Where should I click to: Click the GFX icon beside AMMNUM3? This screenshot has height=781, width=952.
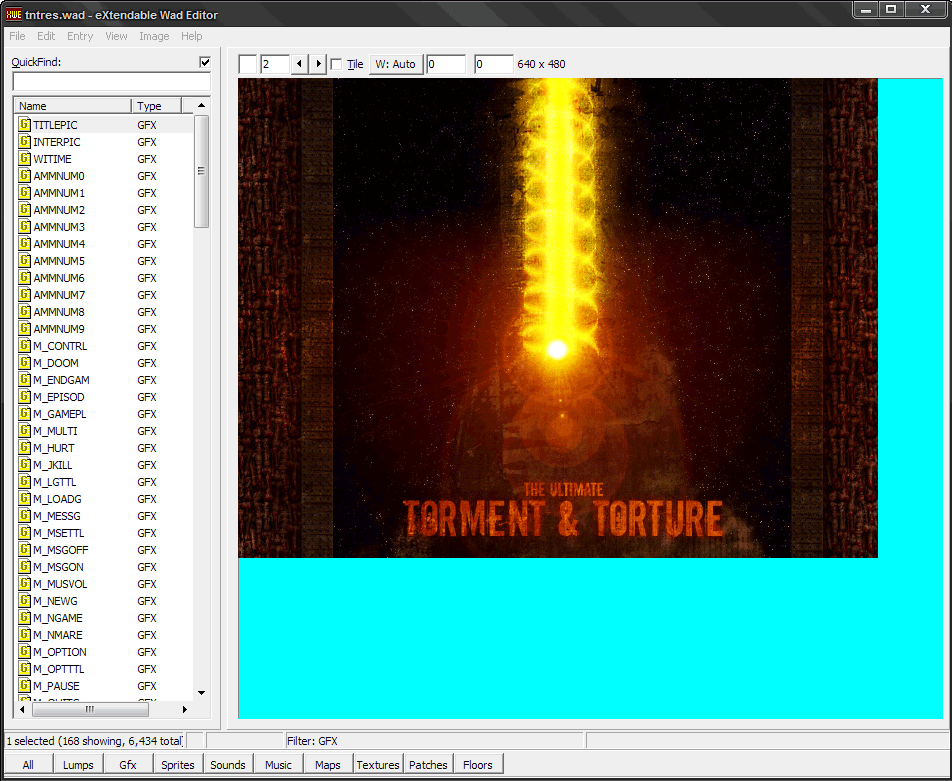click(24, 227)
